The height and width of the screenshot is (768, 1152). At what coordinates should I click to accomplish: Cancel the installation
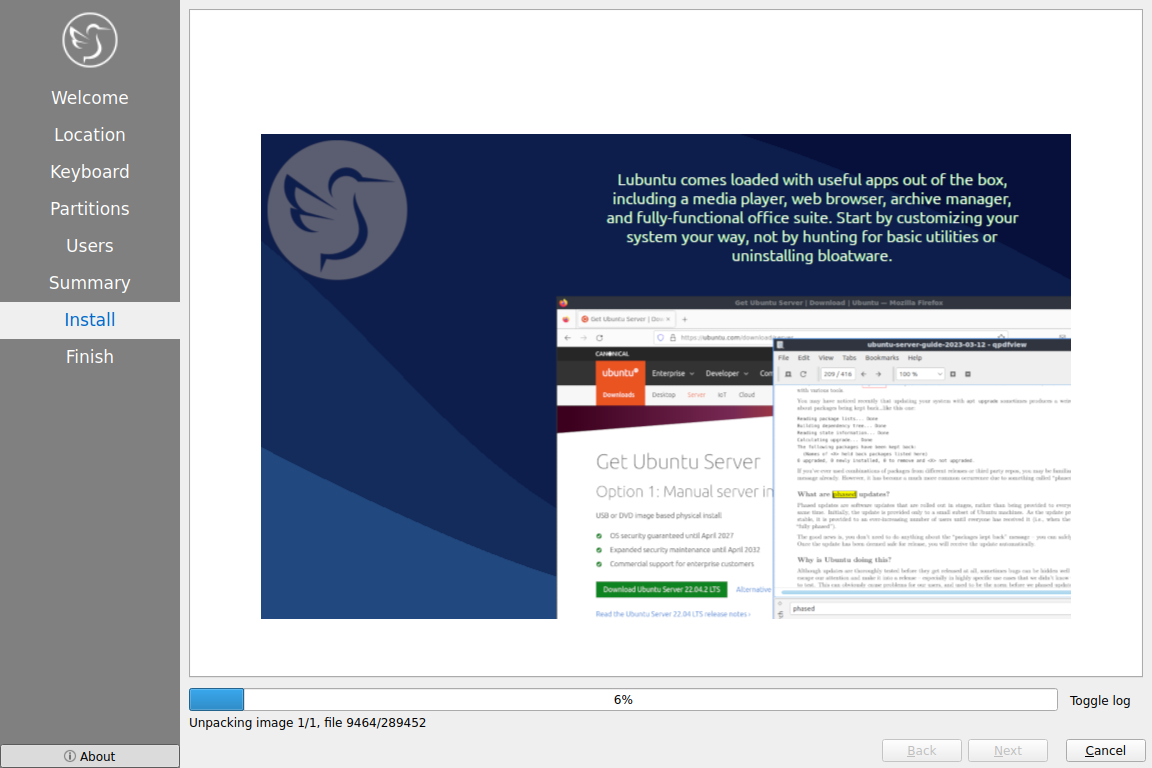pyautogui.click(x=1105, y=751)
